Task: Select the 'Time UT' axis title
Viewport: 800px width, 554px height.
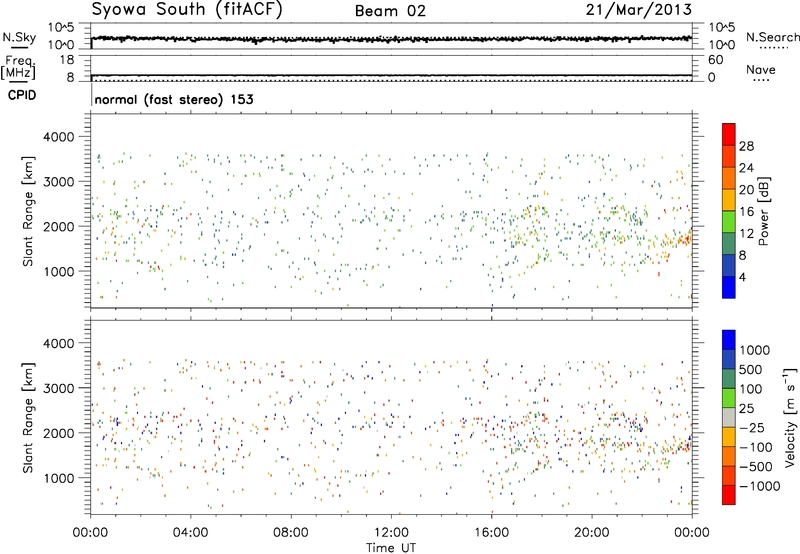Action: pyautogui.click(x=391, y=548)
